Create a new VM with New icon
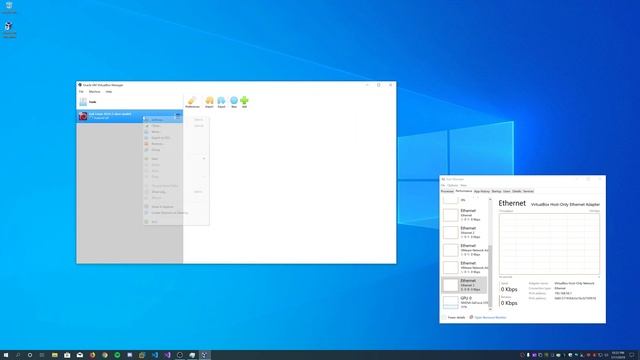 (234, 102)
